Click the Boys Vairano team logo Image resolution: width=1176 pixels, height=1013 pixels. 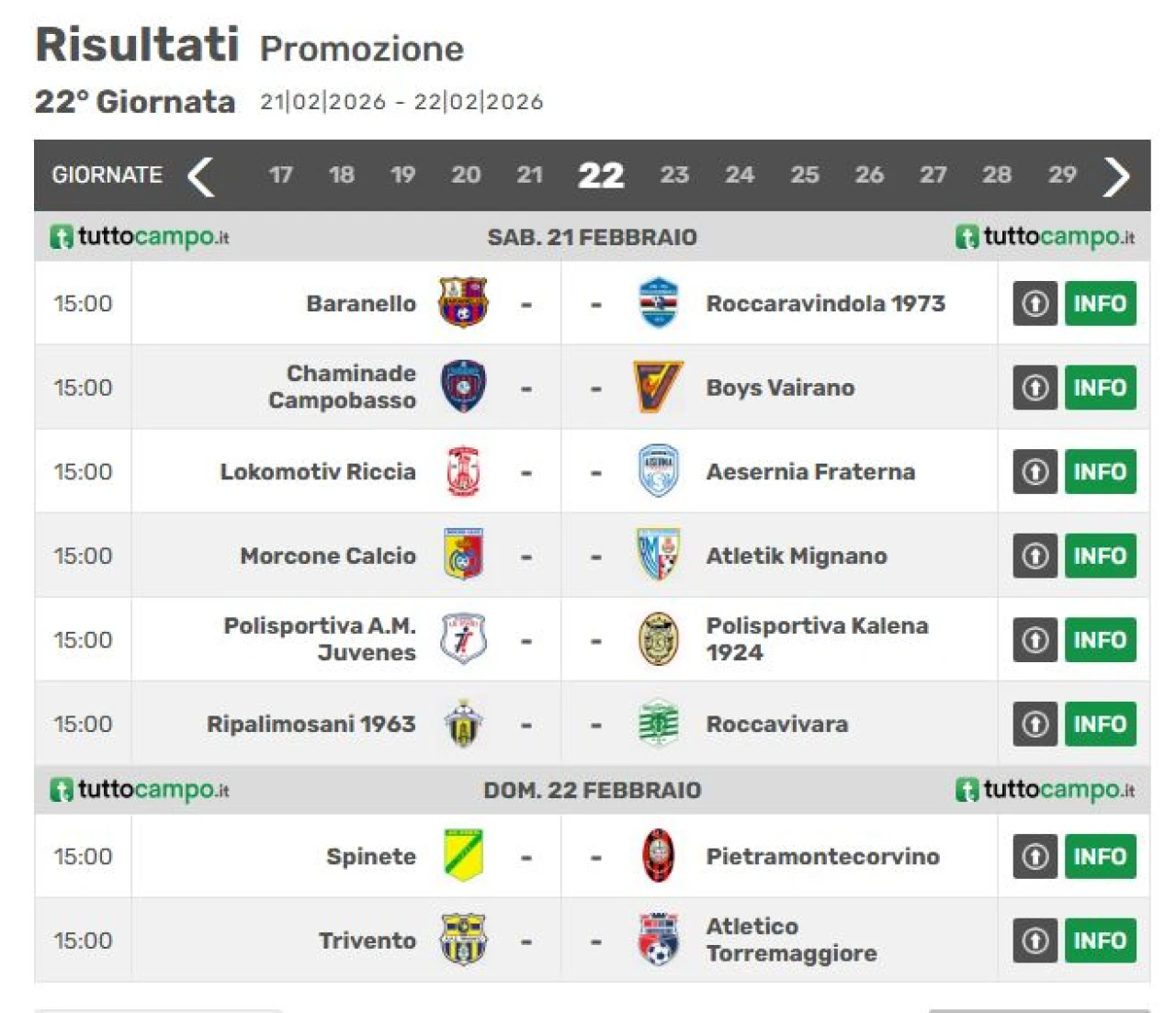point(658,388)
